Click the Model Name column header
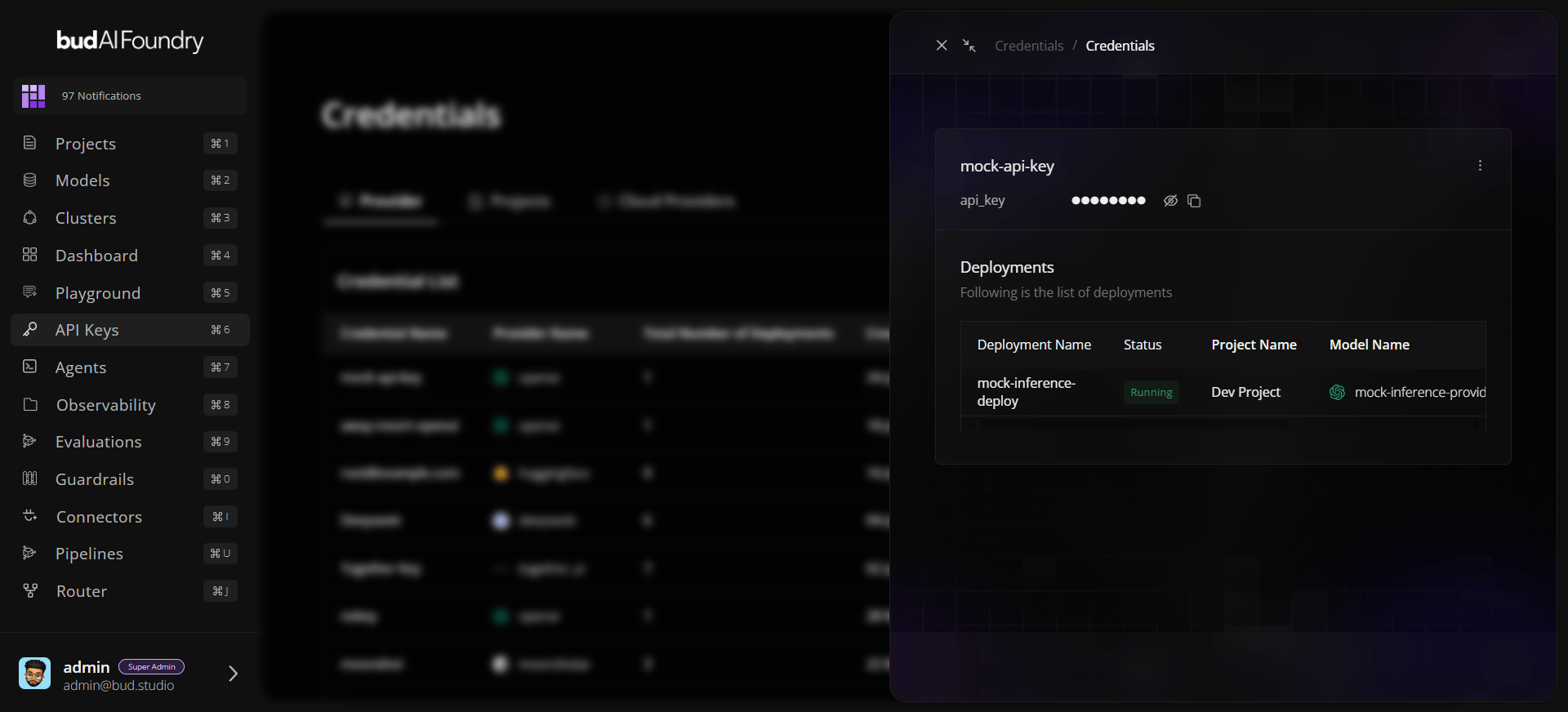The height and width of the screenshot is (712, 1568). (x=1370, y=345)
